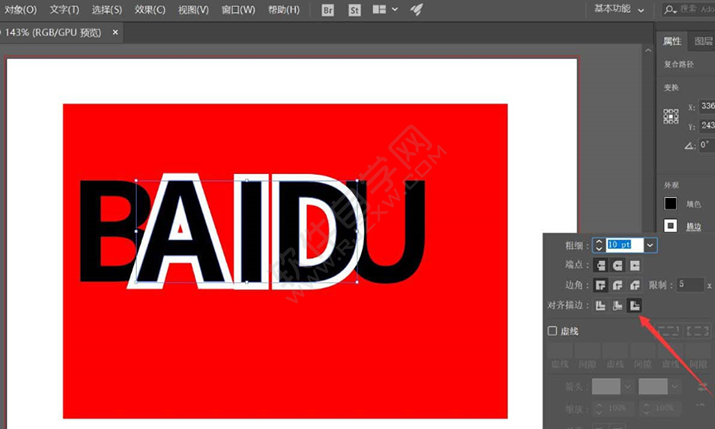This screenshot has width=715, height=429.
Task: Align stroke to outside icon
Action: pyautogui.click(x=634, y=305)
